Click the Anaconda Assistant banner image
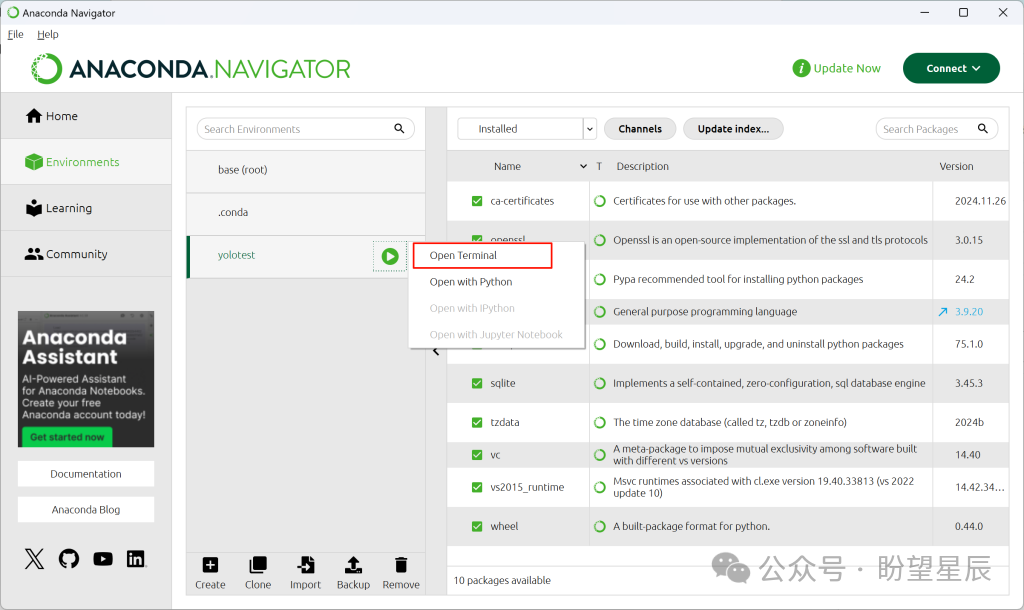Viewport: 1024px width, 610px height. (86, 379)
